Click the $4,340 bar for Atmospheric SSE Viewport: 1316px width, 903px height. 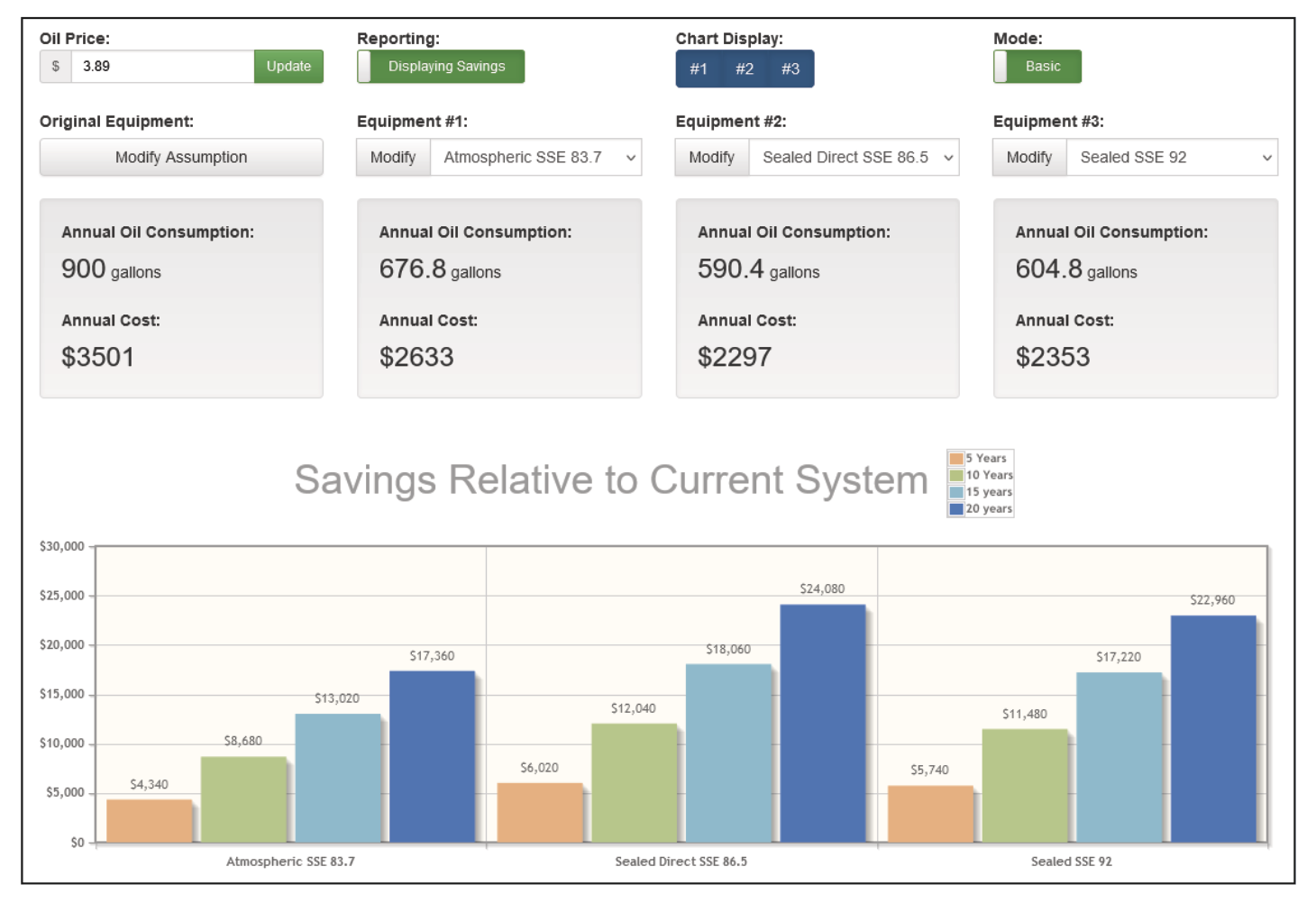click(x=150, y=821)
